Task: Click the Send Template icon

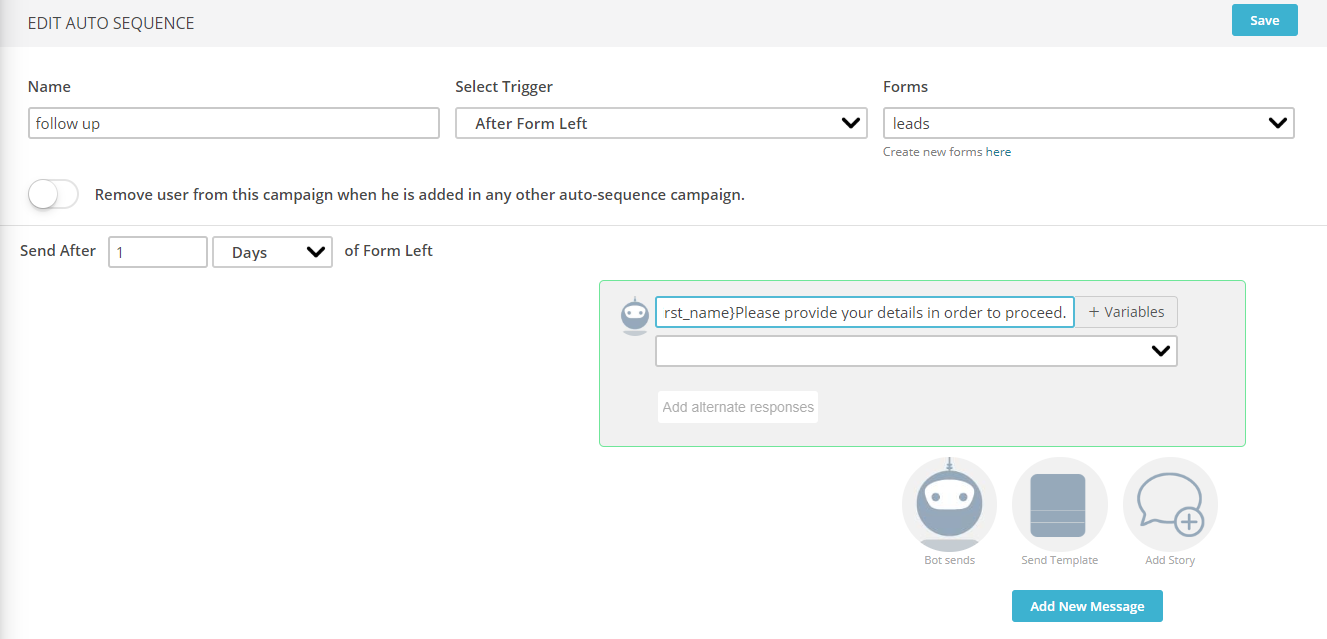Action: tap(1059, 504)
